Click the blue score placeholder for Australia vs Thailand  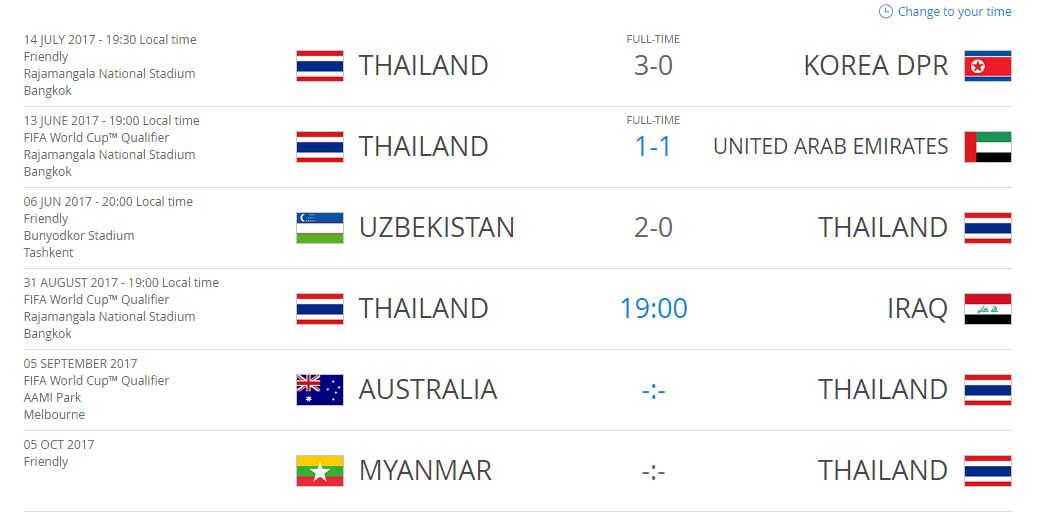click(x=653, y=391)
